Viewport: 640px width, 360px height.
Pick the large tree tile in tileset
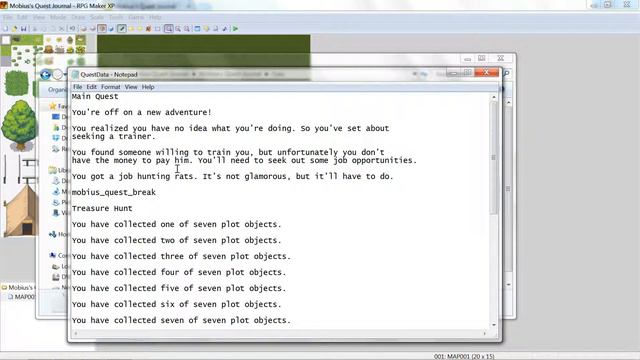pyautogui.click(x=18, y=126)
